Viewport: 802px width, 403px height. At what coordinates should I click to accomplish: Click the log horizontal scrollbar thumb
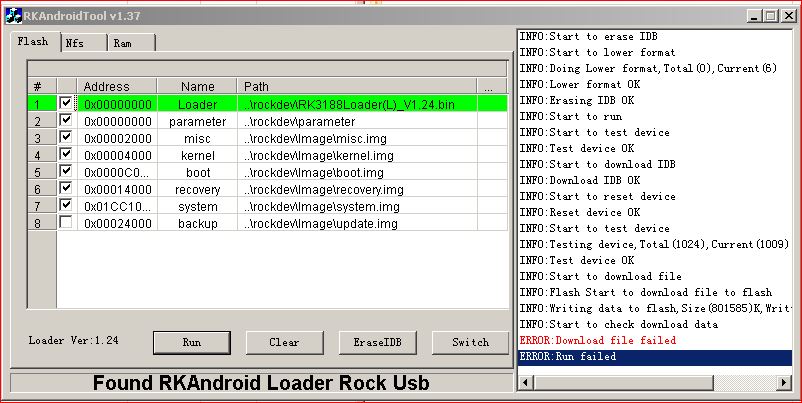click(x=623, y=382)
